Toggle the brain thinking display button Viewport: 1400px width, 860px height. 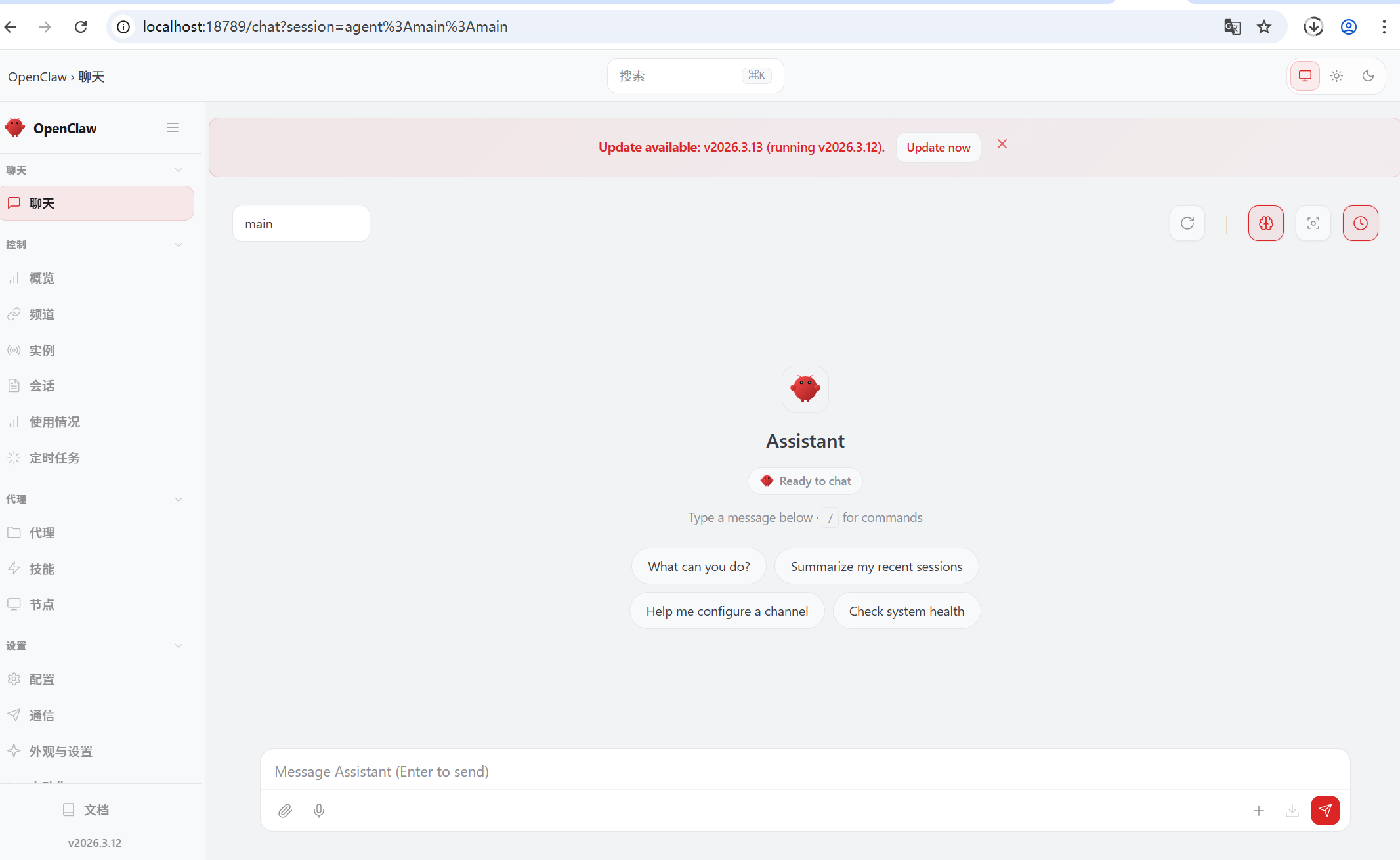1265,223
